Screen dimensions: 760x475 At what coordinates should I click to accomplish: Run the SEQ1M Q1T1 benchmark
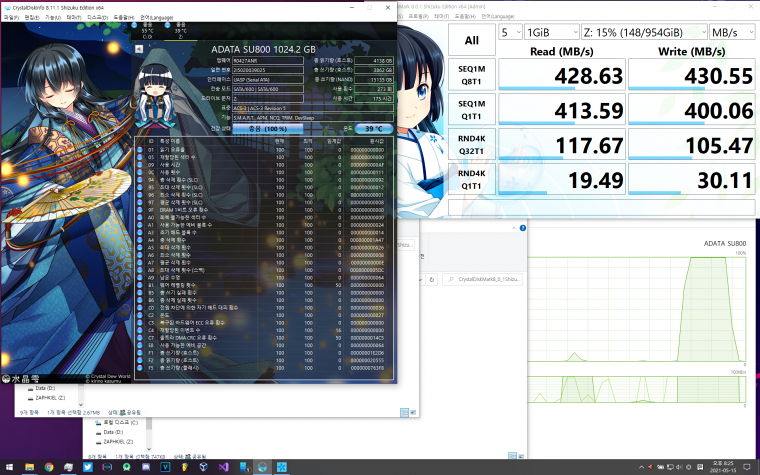472,110
